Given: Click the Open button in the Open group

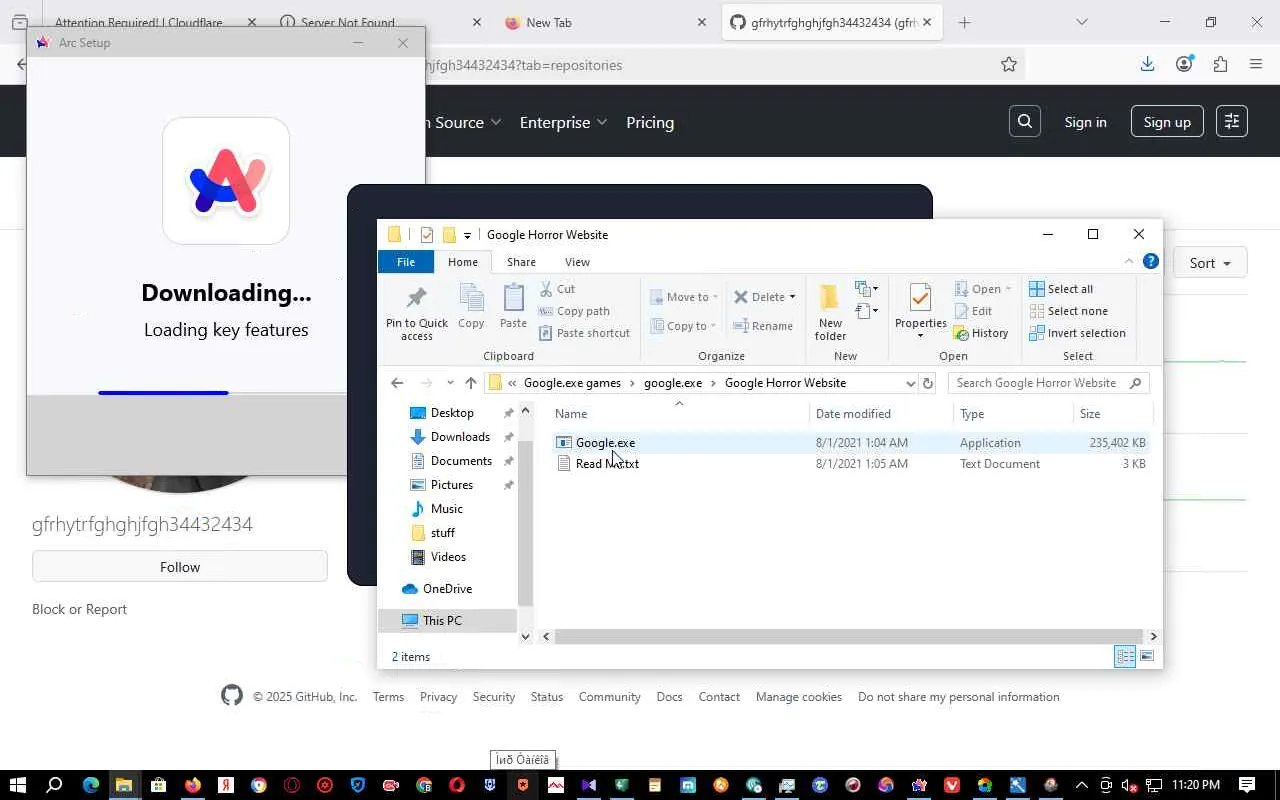Looking at the screenshot, I should point(983,289).
